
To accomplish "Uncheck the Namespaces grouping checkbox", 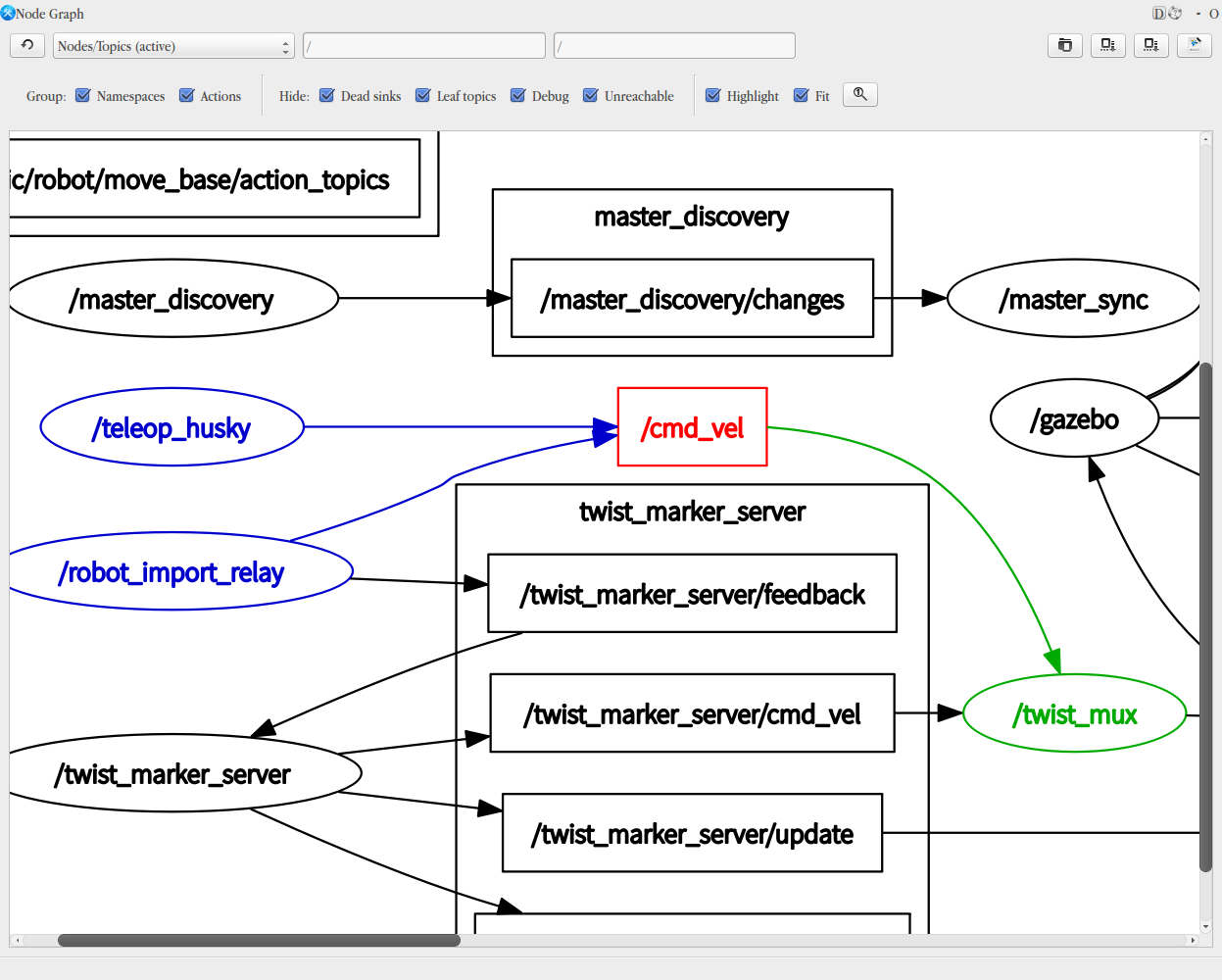I will point(83,96).
